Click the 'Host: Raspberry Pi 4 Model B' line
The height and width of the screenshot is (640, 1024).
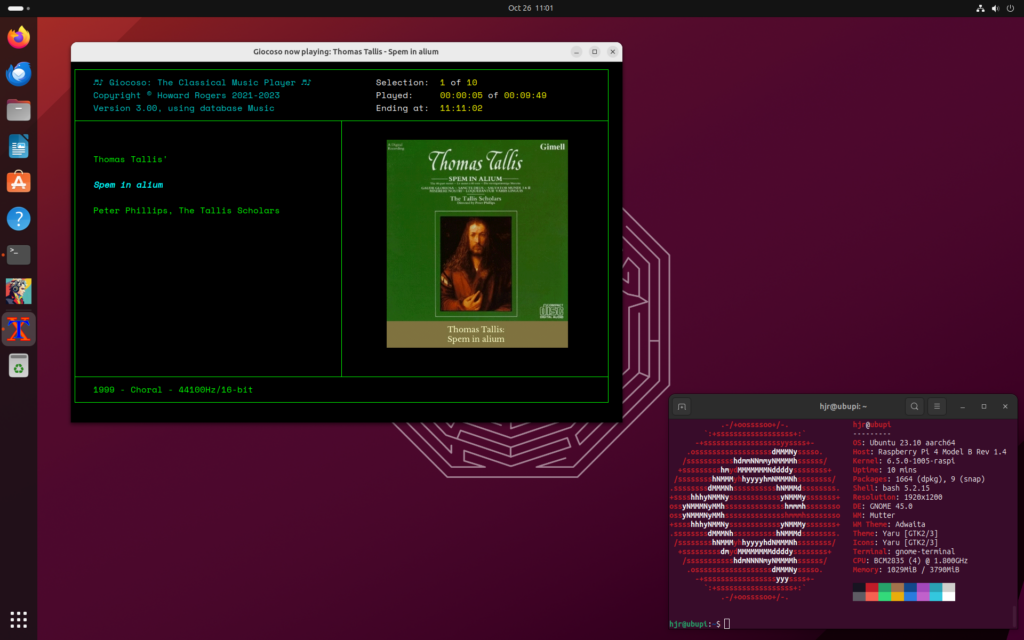coord(929,452)
